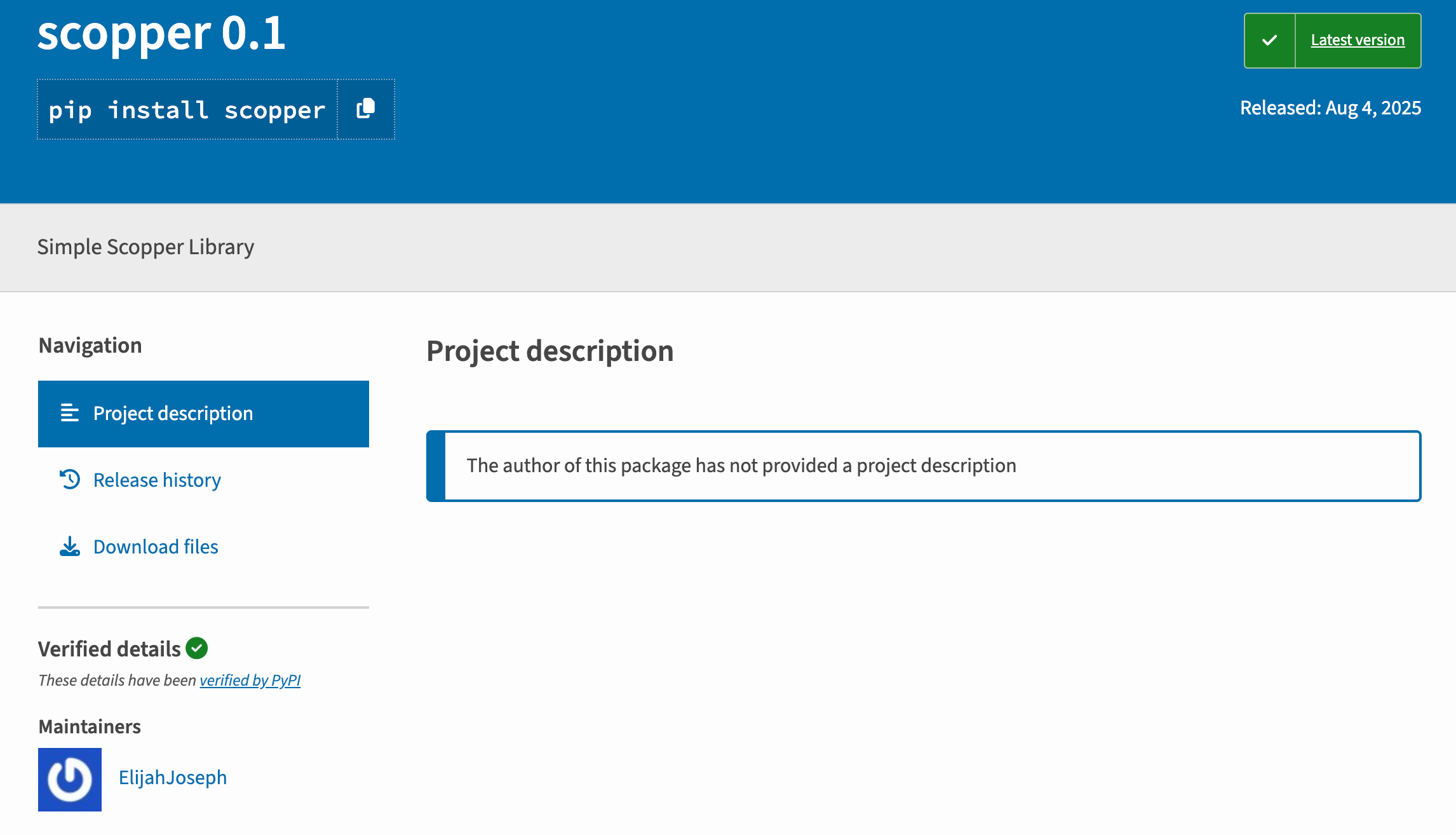Screen dimensions: 1456x835
Task: Click the checkmark icon beside Latest version
Action: click(x=1269, y=41)
